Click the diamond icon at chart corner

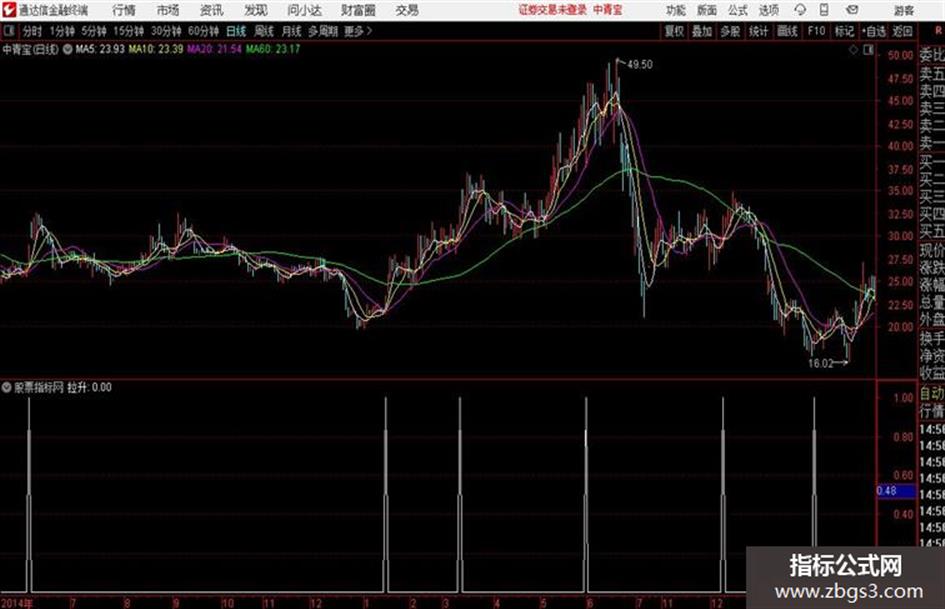click(853, 50)
